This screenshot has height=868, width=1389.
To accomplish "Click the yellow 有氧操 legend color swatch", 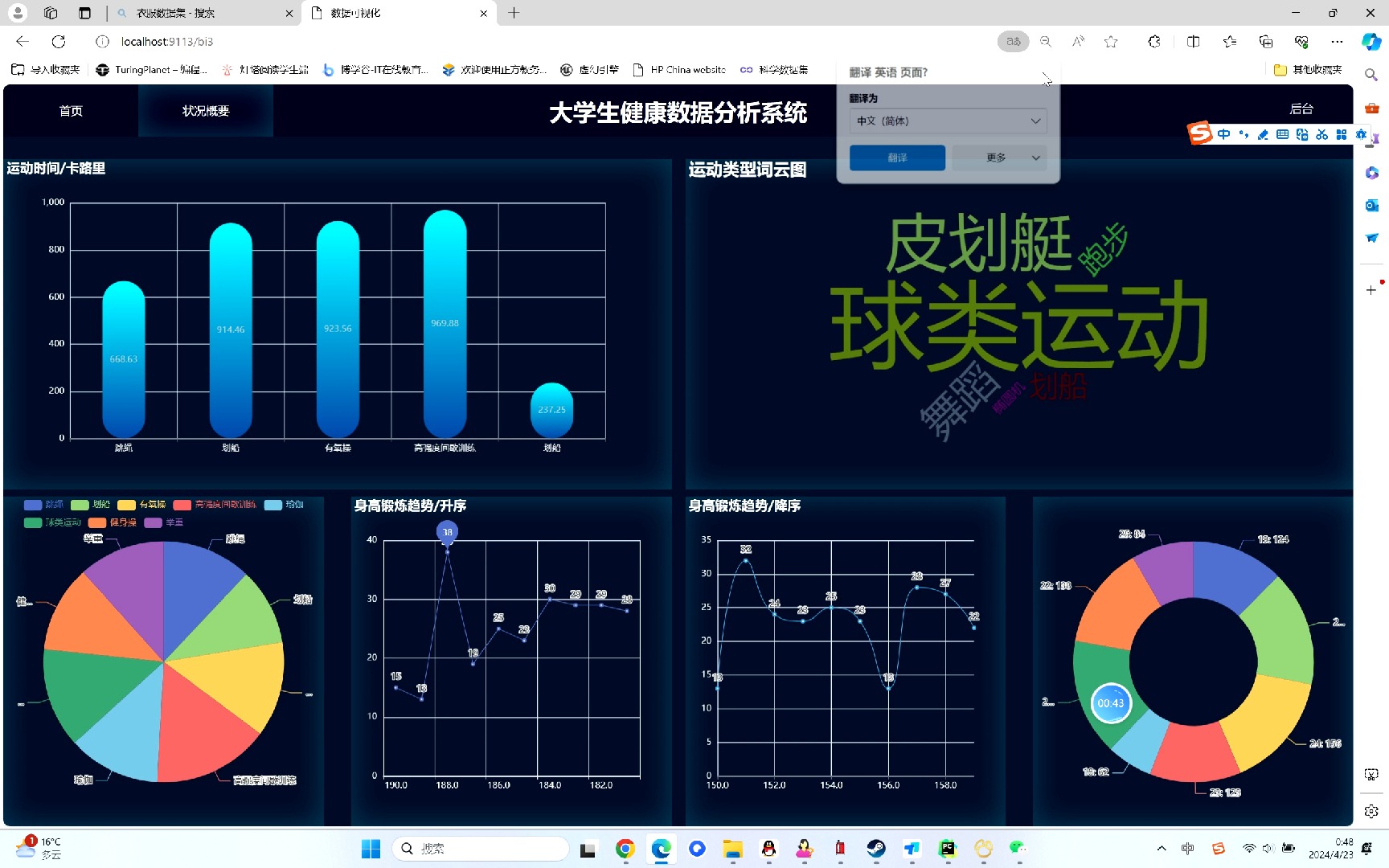I will (x=126, y=505).
